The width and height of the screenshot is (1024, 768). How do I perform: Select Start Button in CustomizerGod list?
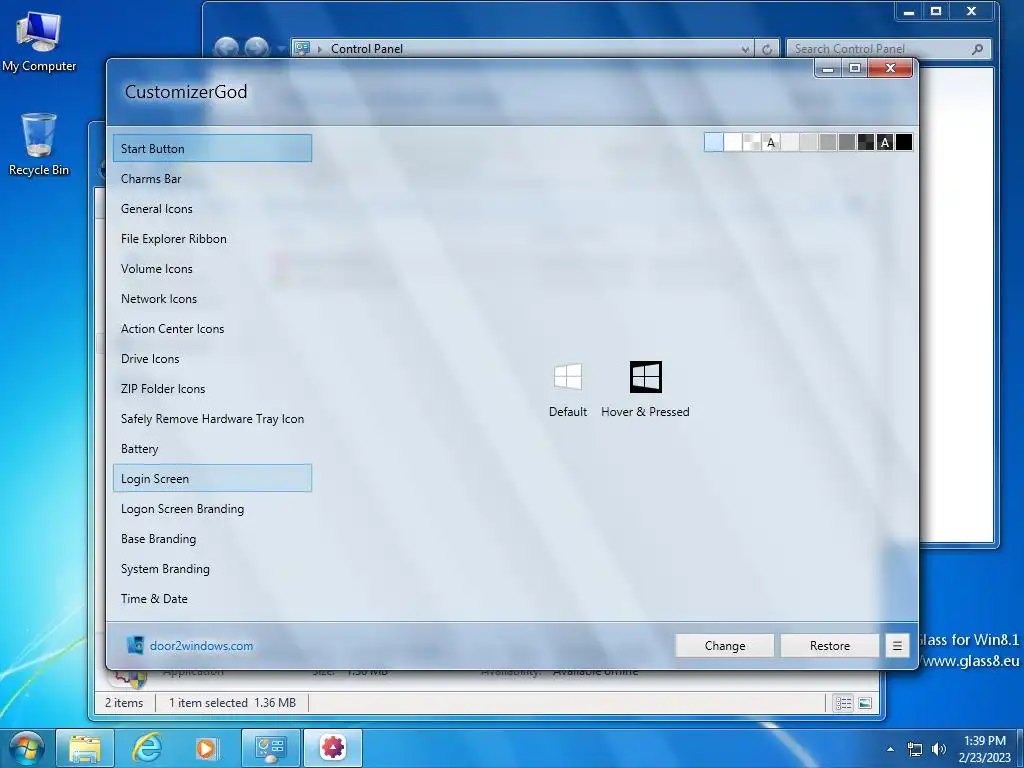(x=212, y=148)
